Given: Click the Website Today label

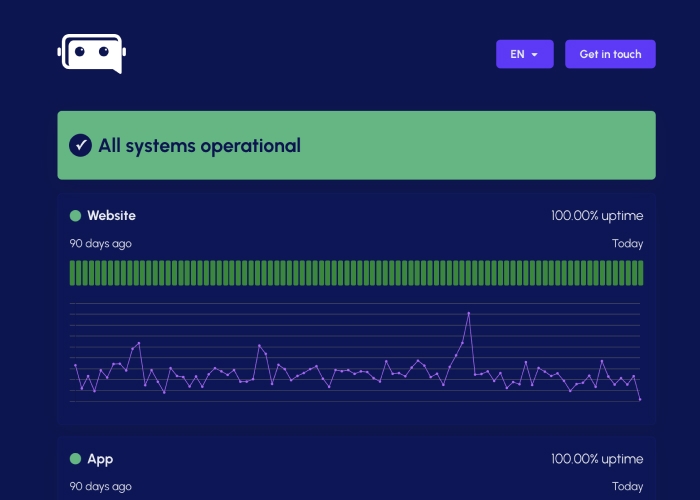Looking at the screenshot, I should pyautogui.click(x=627, y=244).
